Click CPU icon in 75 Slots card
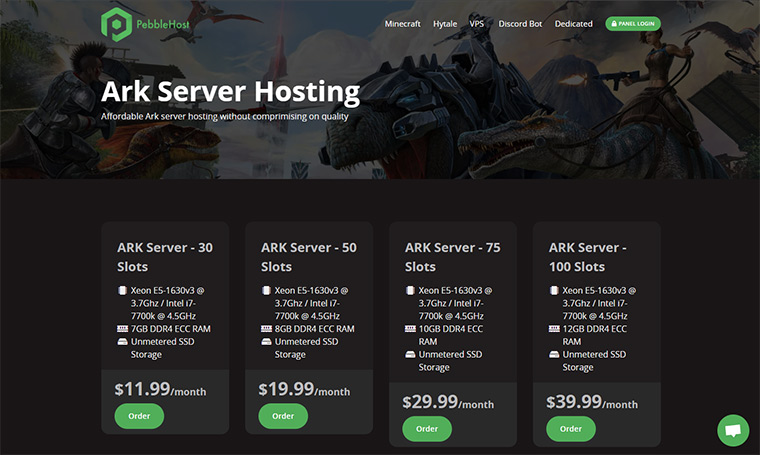Screen dimensions: 760x455 pos(410,290)
